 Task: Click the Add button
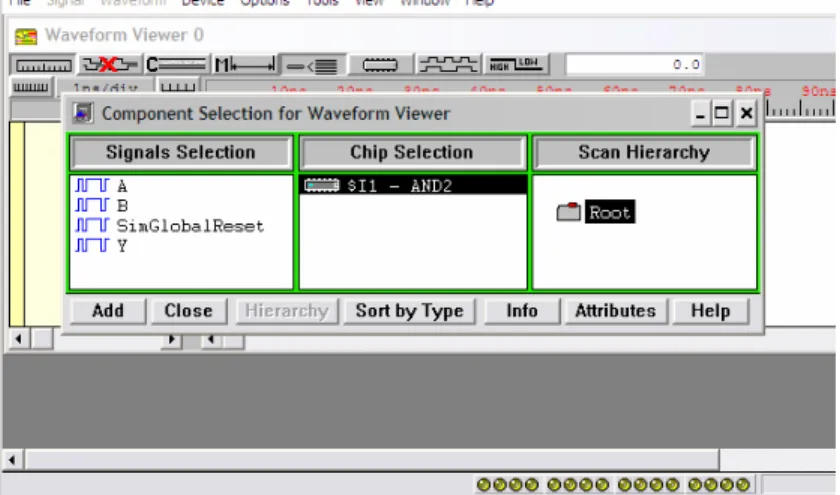108,311
